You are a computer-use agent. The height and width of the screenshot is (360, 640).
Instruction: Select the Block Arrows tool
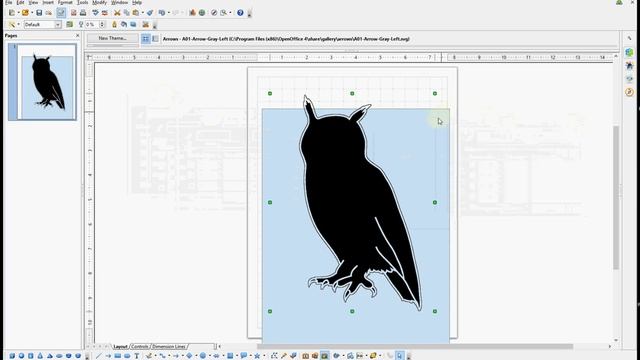pyautogui.click(x=216, y=356)
